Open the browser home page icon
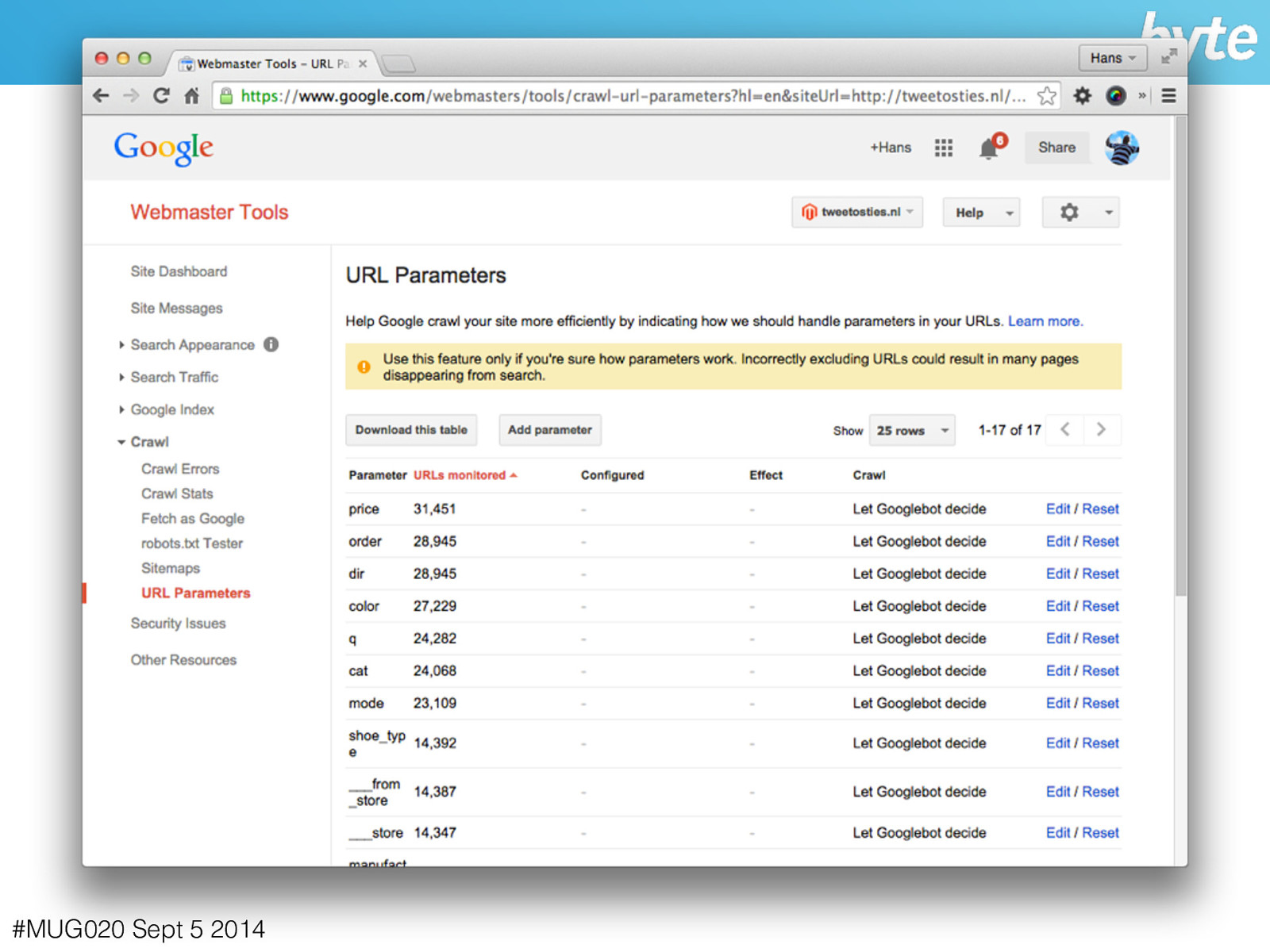 (x=191, y=96)
